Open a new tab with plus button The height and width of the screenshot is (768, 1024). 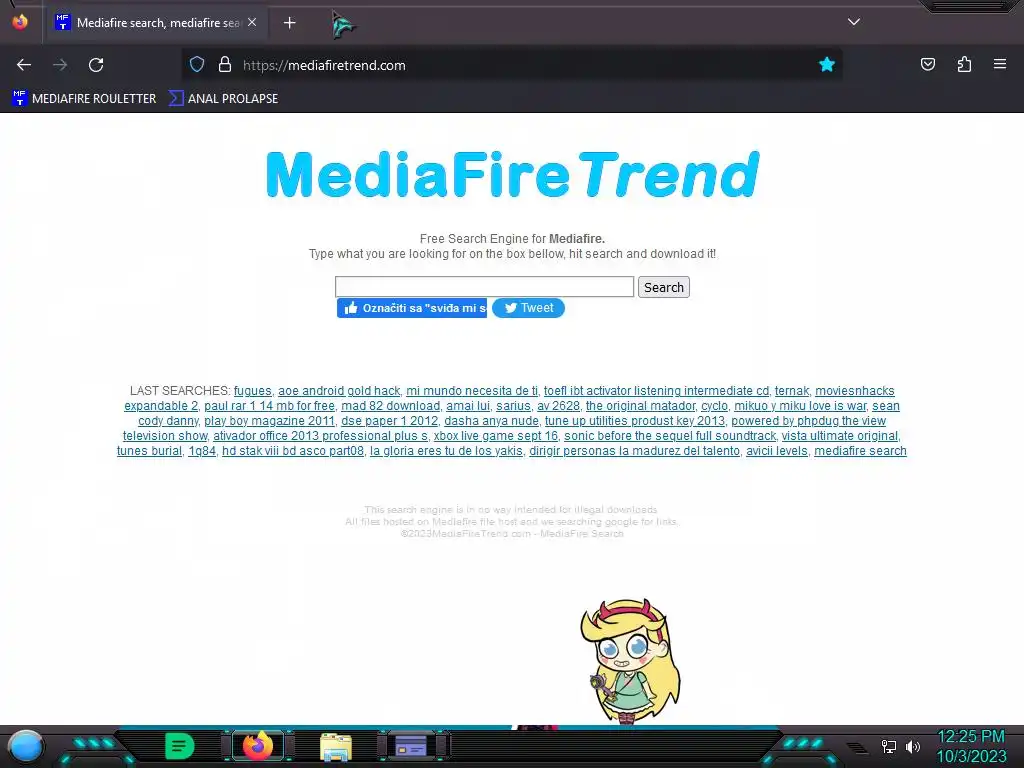(x=290, y=23)
